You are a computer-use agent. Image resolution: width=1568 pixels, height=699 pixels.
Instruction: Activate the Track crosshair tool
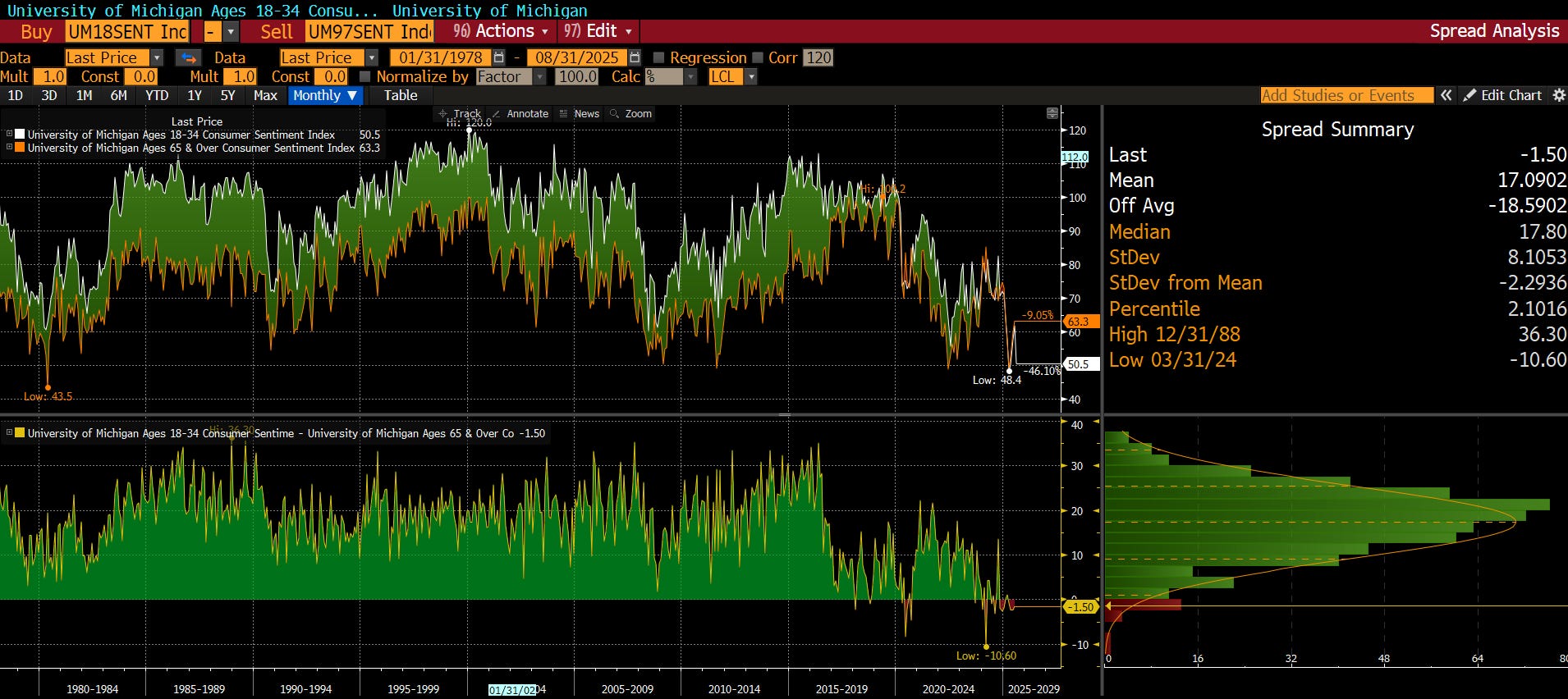tap(460, 114)
